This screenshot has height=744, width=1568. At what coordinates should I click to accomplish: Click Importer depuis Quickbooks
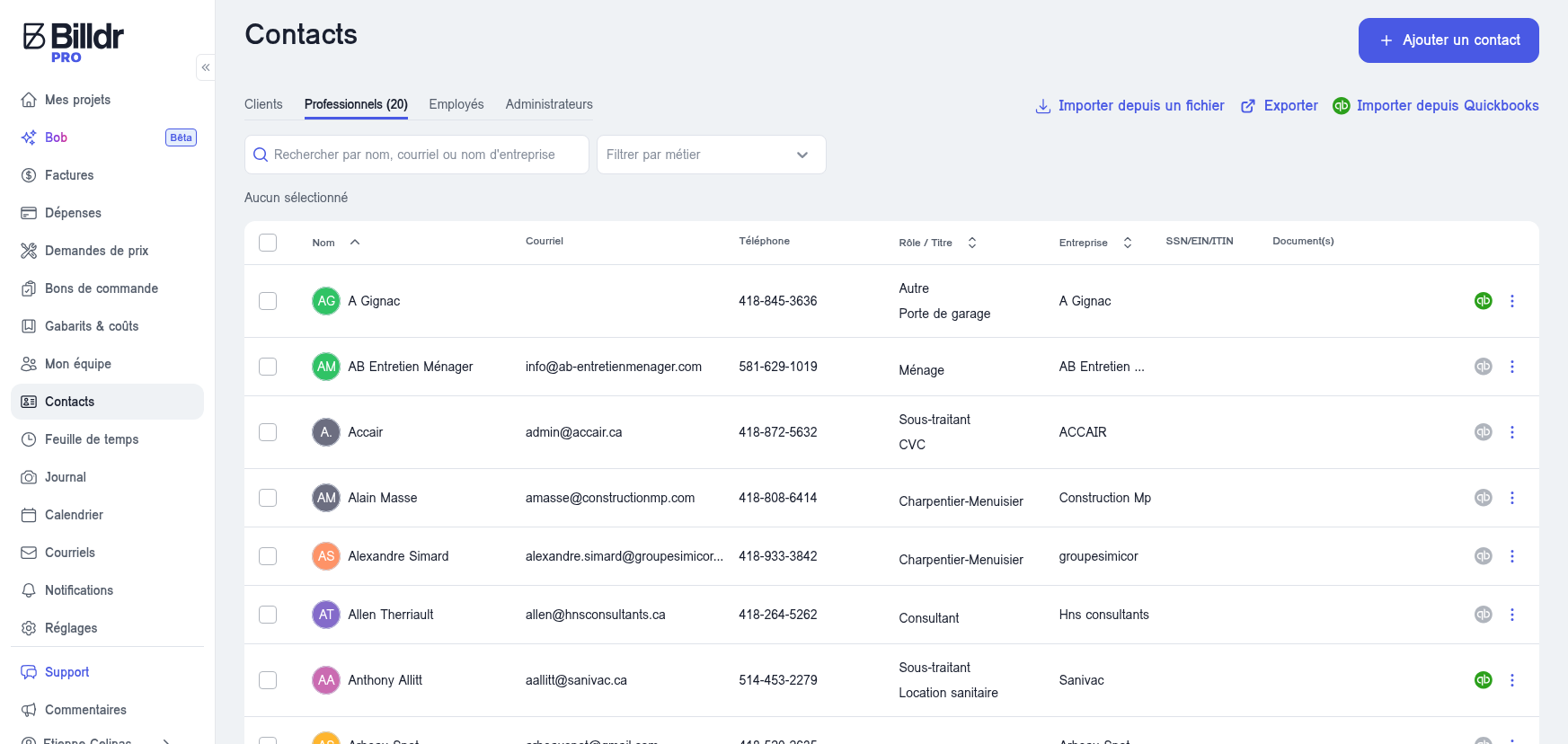(1436, 106)
